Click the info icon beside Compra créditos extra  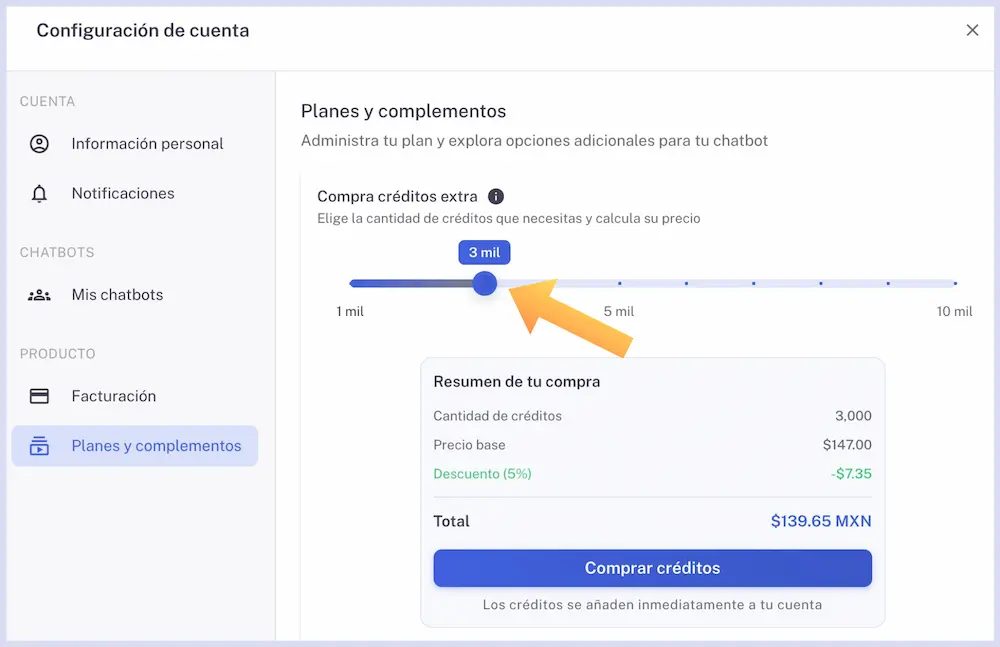496,197
